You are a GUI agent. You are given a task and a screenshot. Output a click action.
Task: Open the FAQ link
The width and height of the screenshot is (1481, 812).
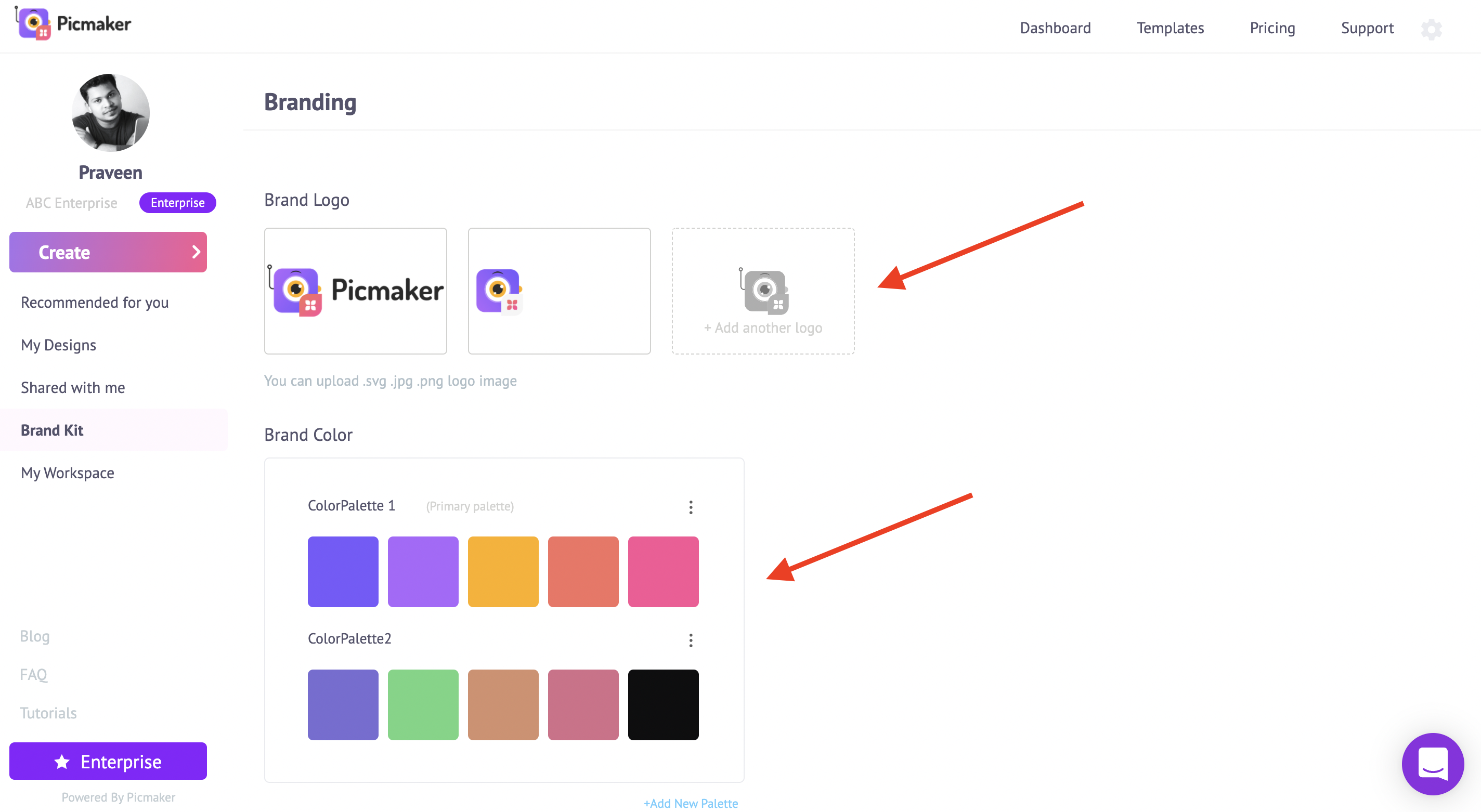[x=33, y=674]
